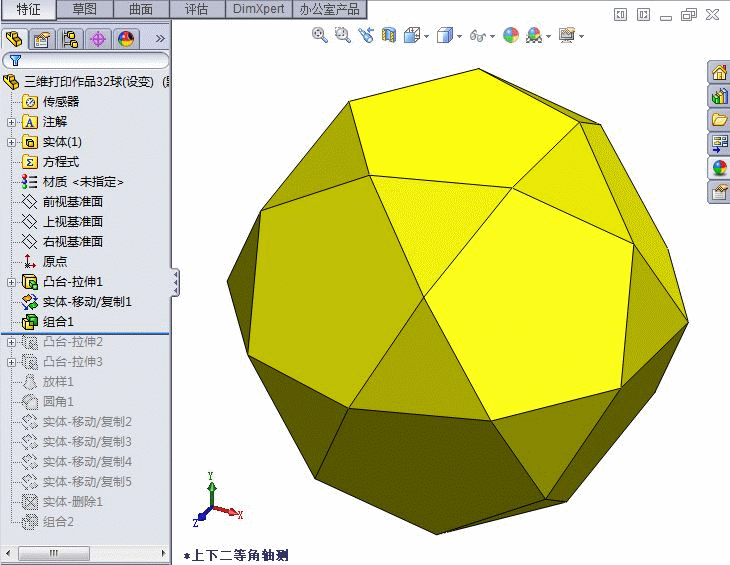Open SolidWorks Resources home task pane
730x565 pixels.
(x=719, y=72)
